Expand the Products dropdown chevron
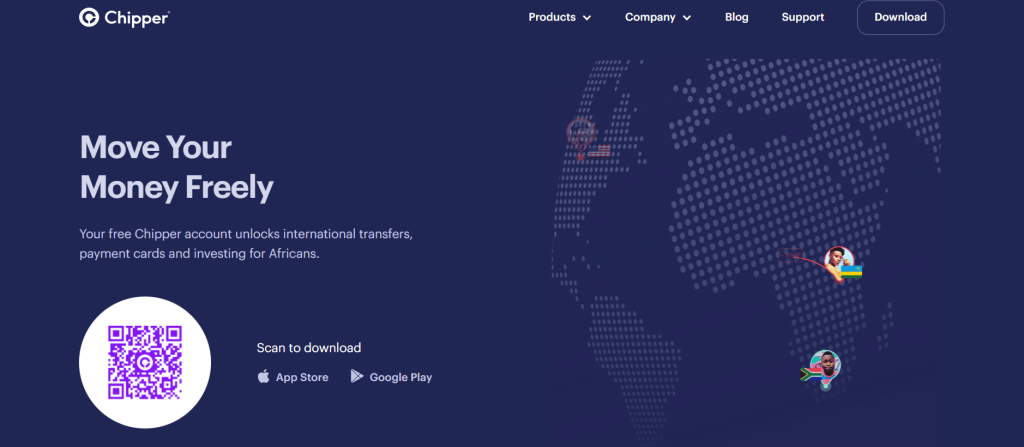 pos(586,18)
